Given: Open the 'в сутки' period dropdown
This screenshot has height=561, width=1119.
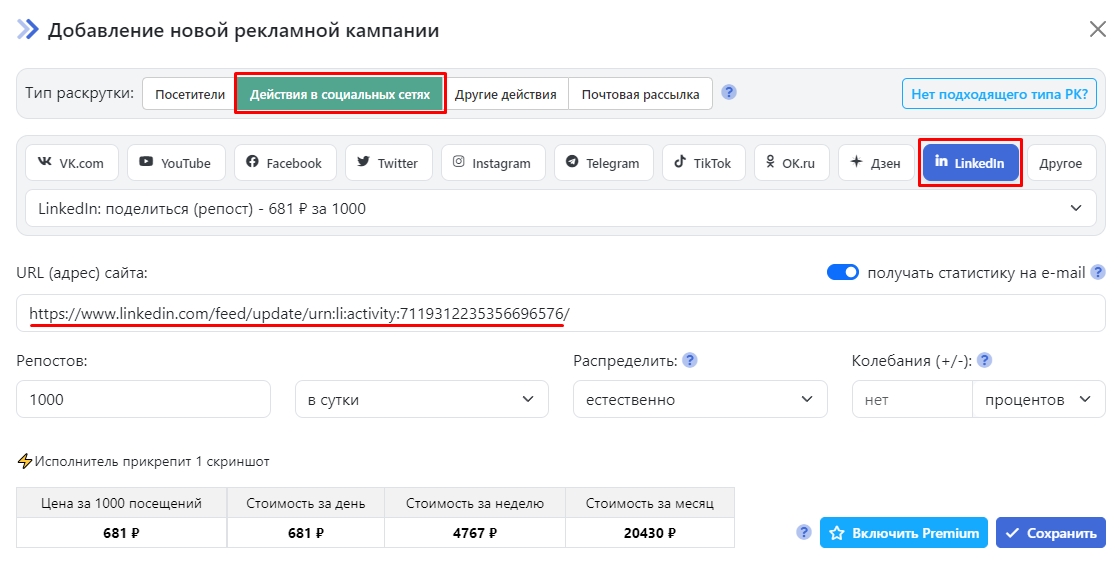Looking at the screenshot, I should [421, 399].
